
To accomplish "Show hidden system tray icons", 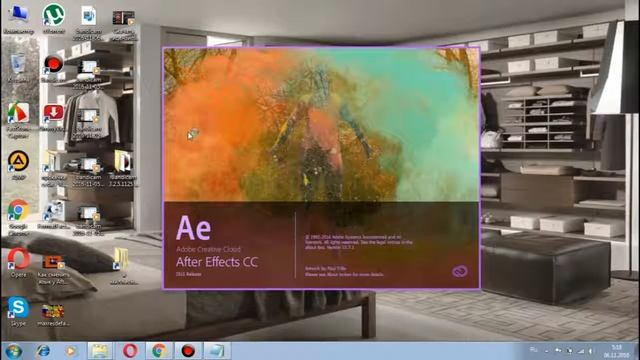I will coord(547,351).
